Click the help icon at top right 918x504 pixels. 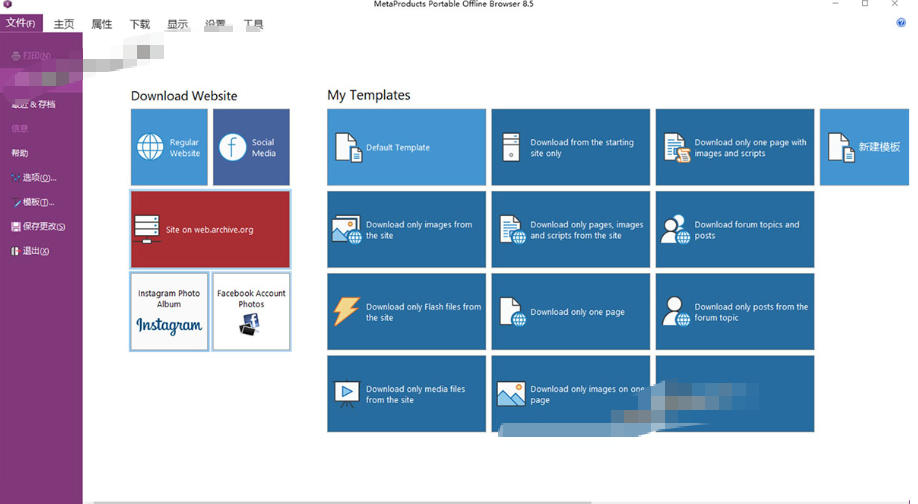tap(901, 23)
